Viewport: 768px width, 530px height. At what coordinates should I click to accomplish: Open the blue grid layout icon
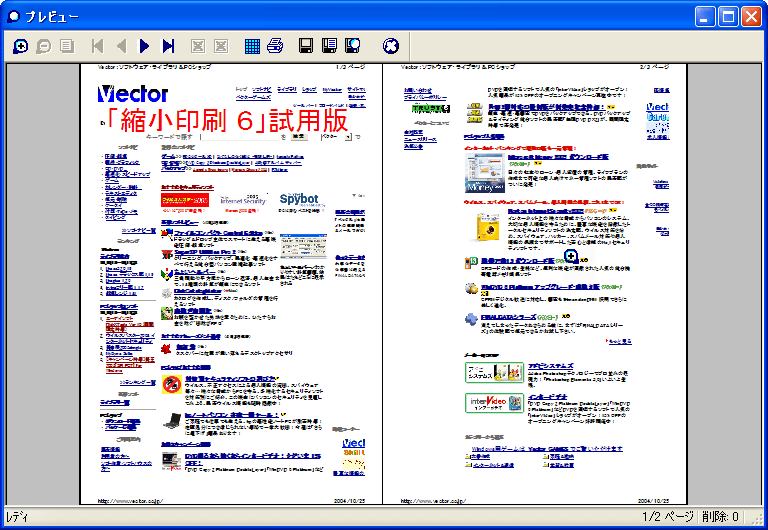coord(252,47)
